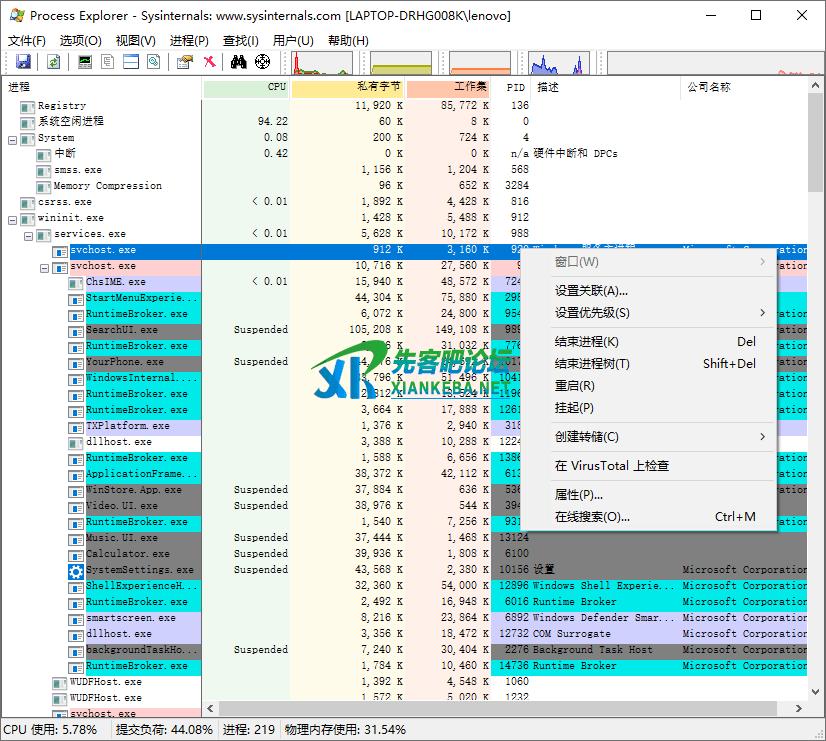Open System Information from the toolbar
Viewport: 826px width, 741px height.
pyautogui.click(x=85, y=62)
